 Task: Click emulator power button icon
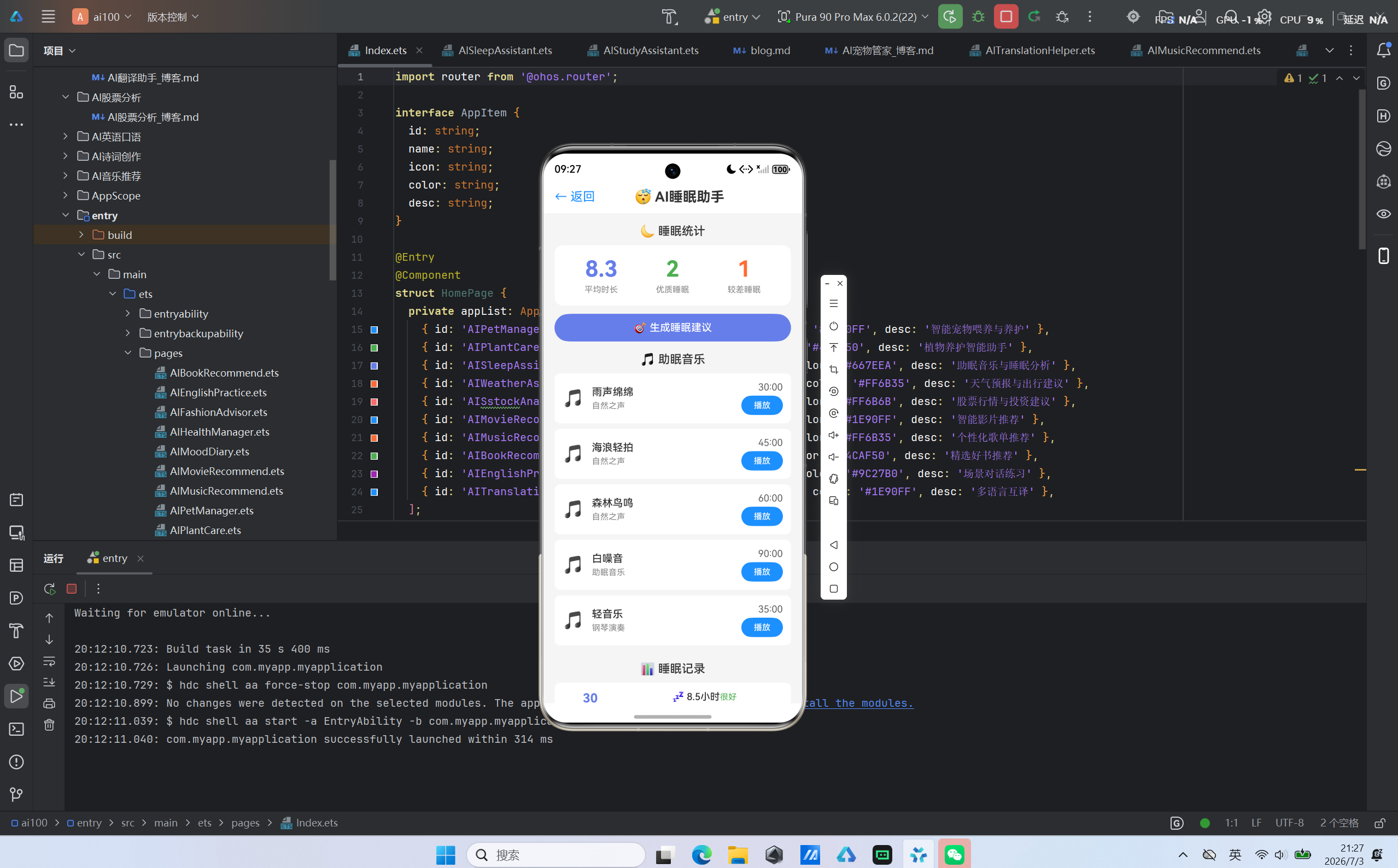coord(834,326)
